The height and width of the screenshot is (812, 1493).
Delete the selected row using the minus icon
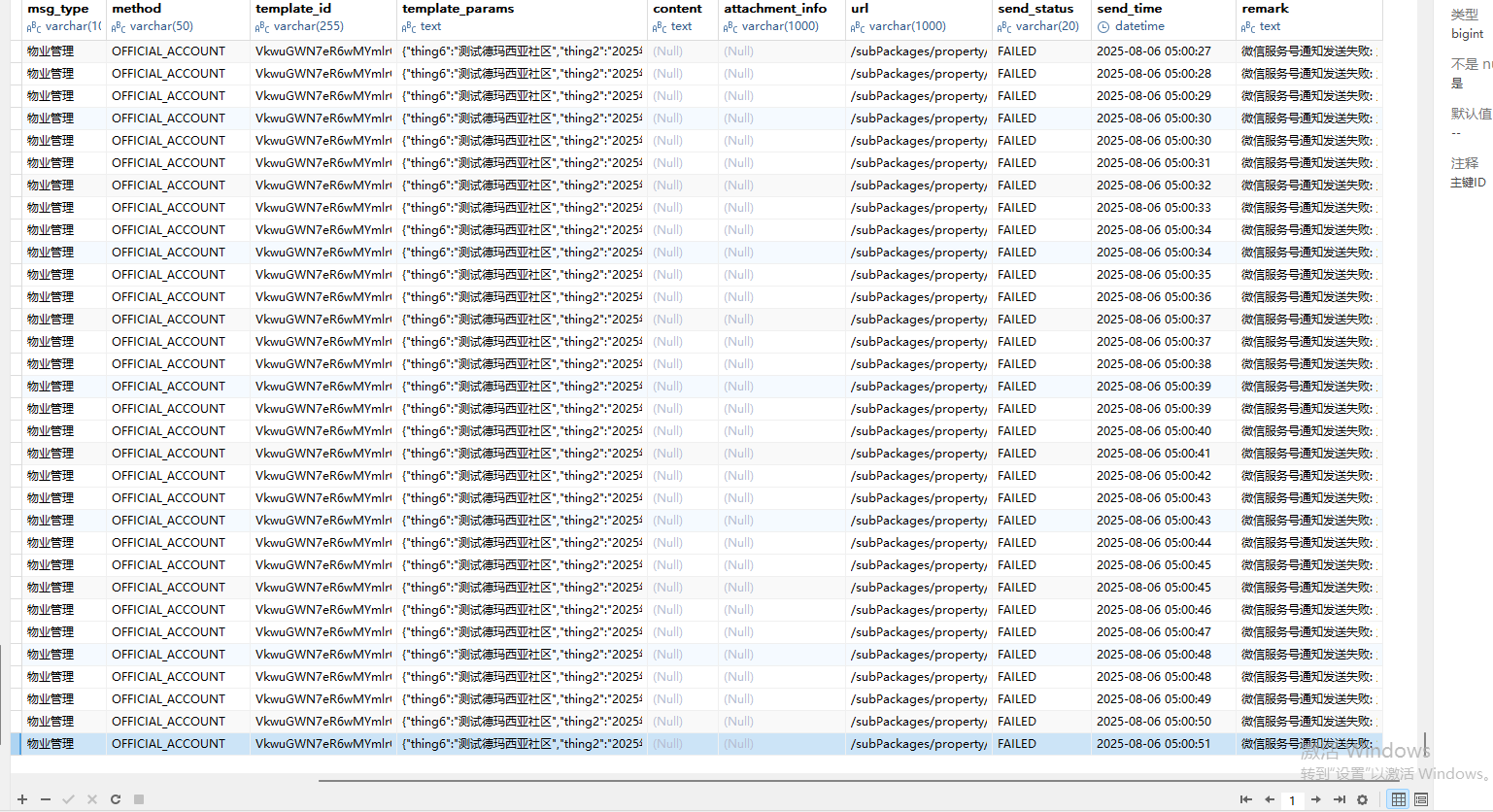click(x=45, y=799)
